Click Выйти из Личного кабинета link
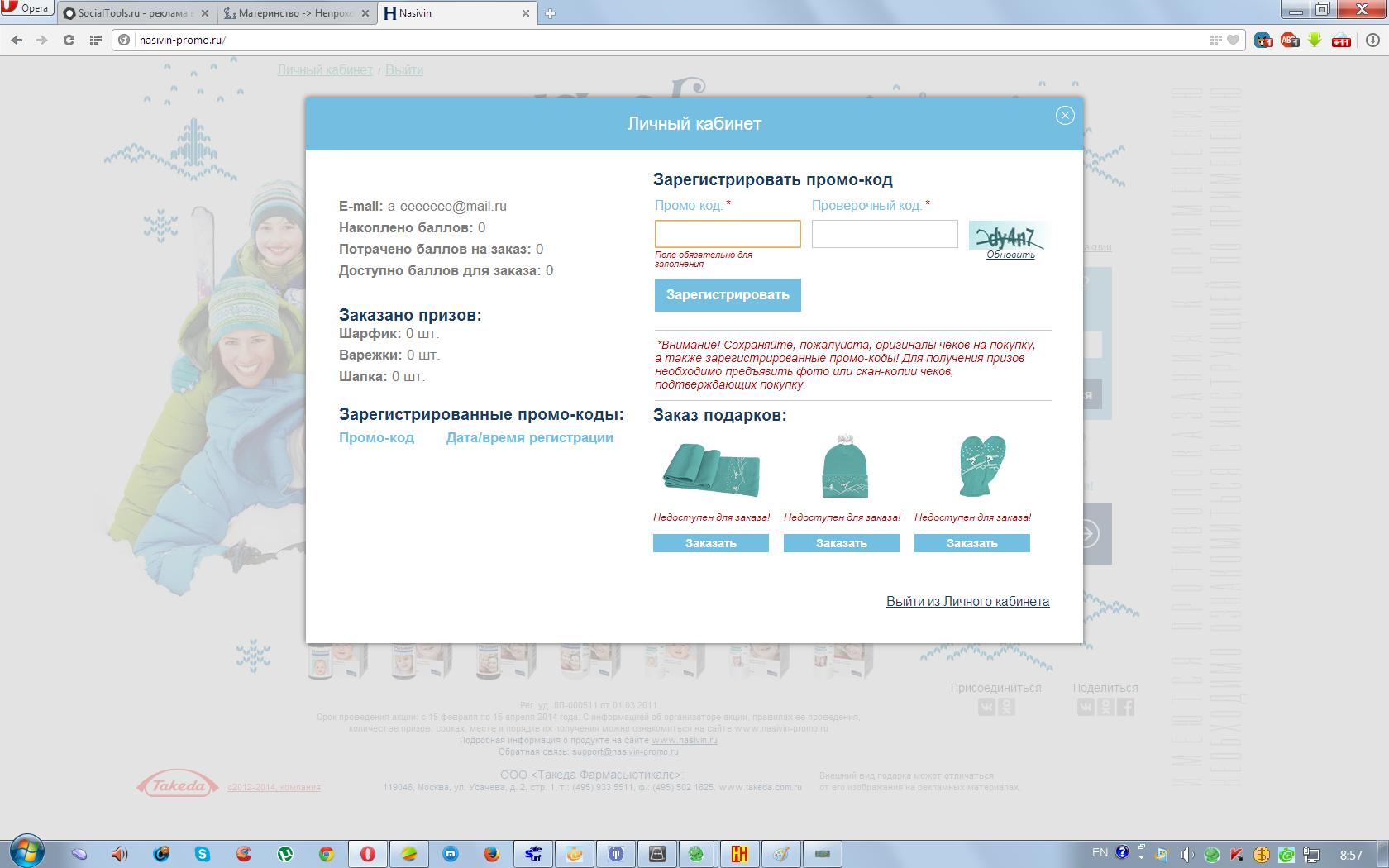The height and width of the screenshot is (868, 1389). pyautogui.click(x=967, y=602)
